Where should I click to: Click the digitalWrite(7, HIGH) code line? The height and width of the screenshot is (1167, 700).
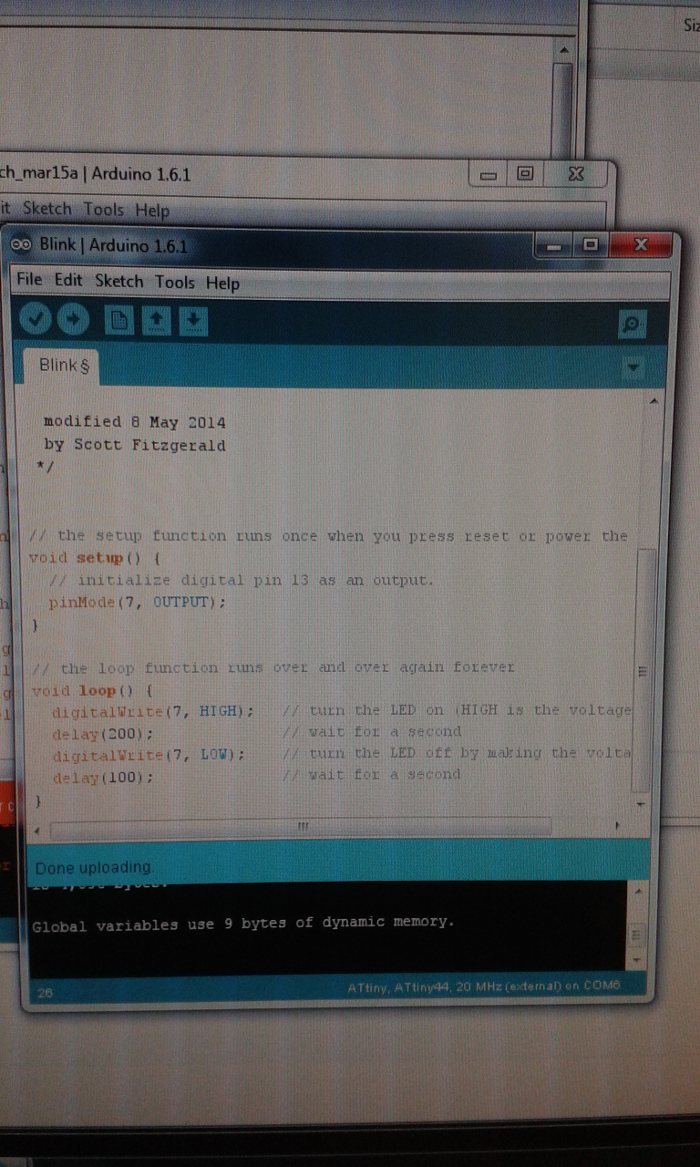tap(152, 712)
